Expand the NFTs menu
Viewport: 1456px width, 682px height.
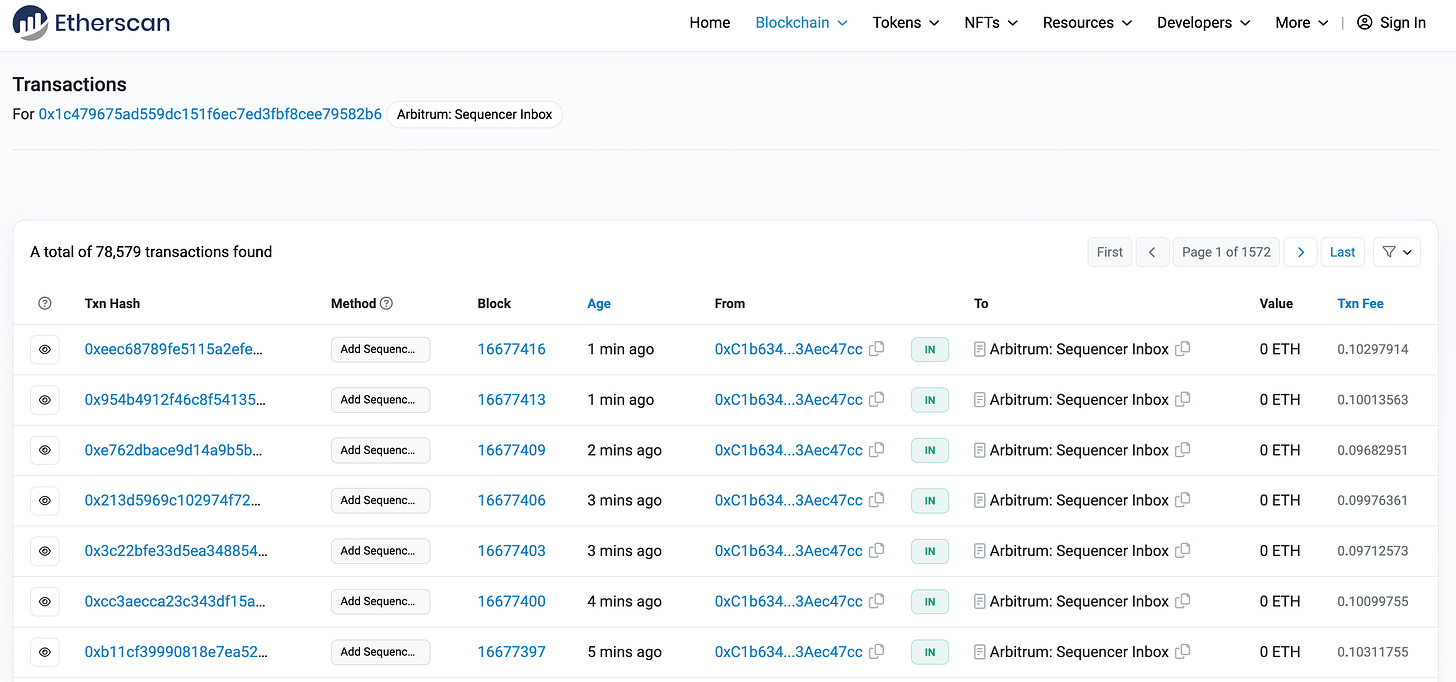[x=991, y=23]
